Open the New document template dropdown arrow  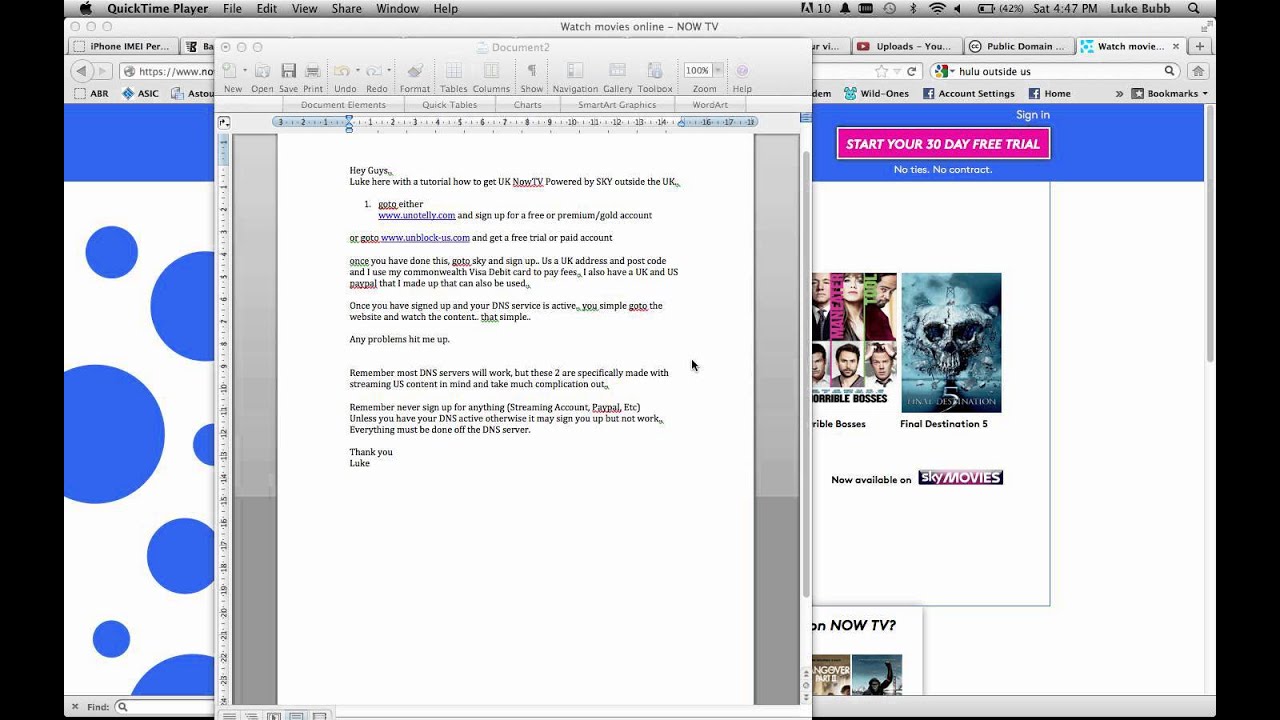click(243, 71)
